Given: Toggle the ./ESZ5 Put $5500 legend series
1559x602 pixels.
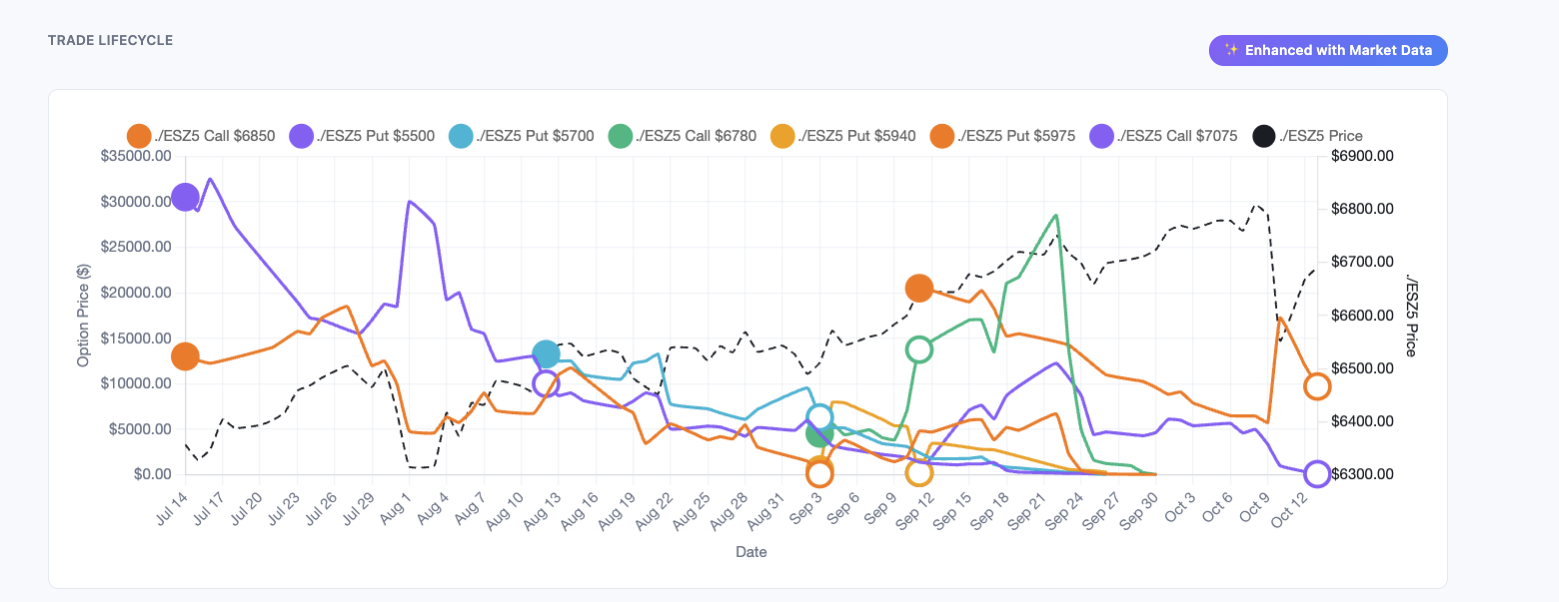Looking at the screenshot, I should [x=362, y=135].
